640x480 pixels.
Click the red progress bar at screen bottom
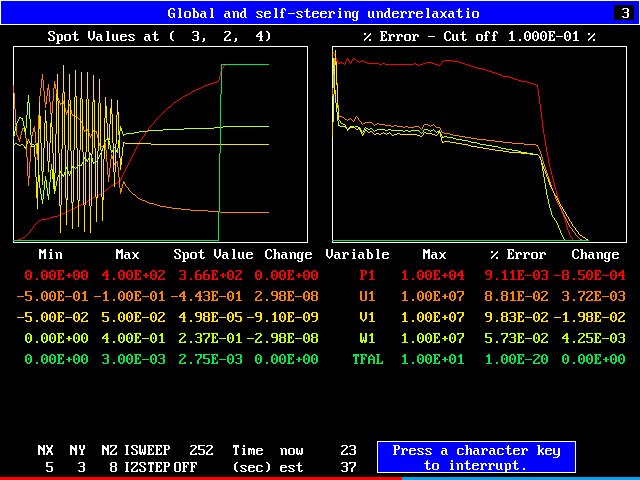pyautogui.click(x=200, y=477)
